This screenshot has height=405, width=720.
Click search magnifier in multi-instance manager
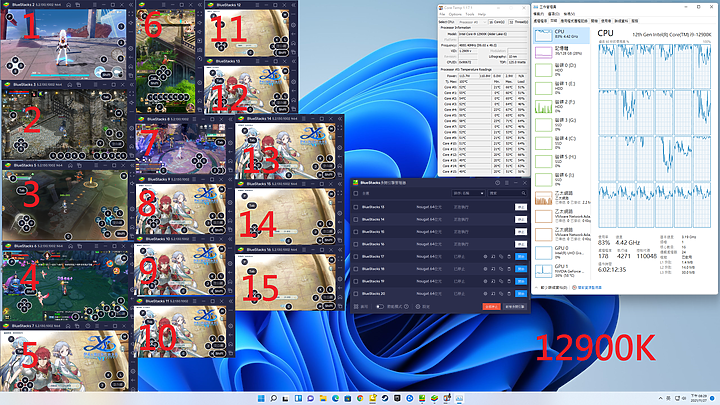click(523, 193)
